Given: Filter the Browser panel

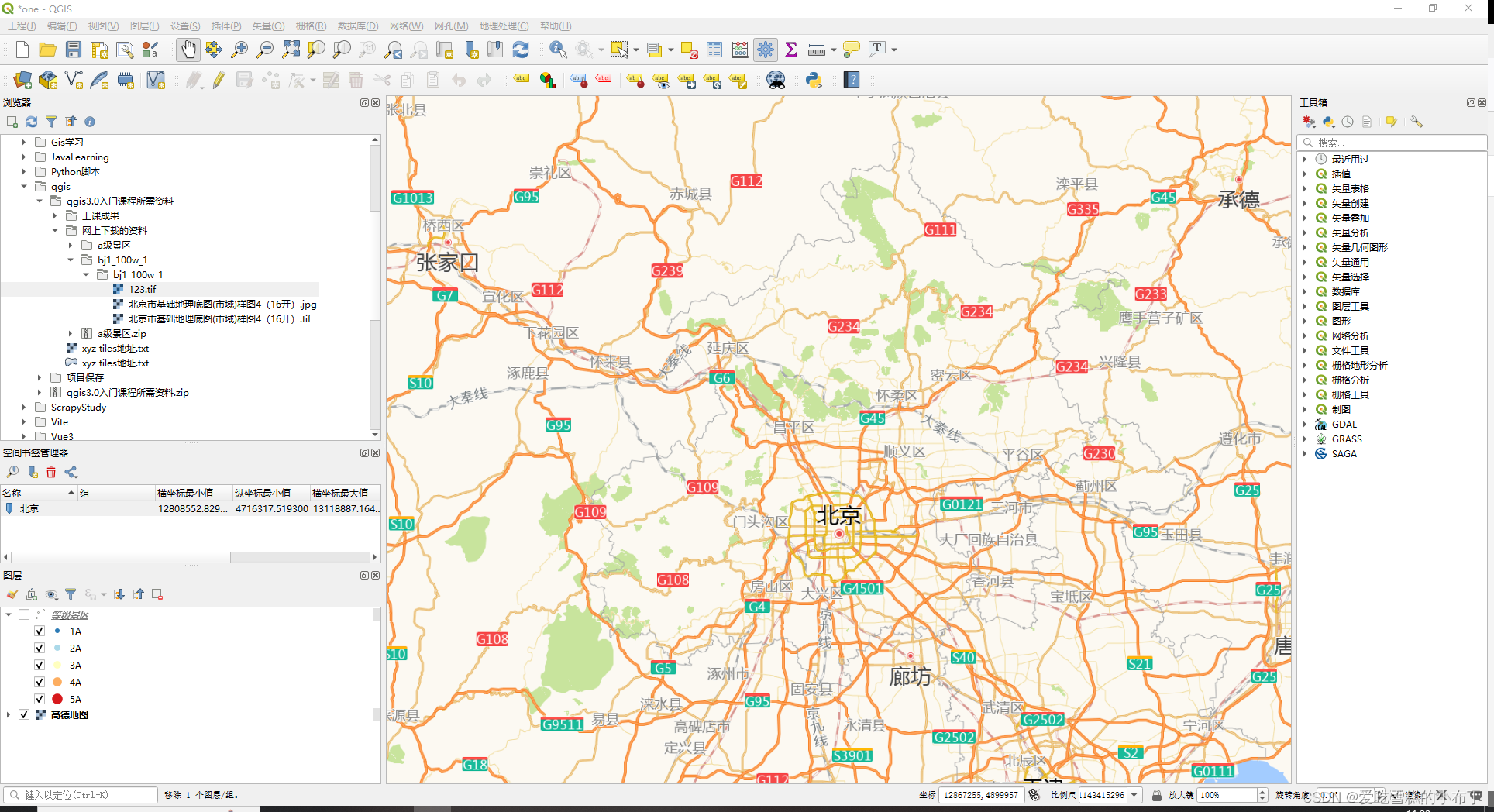Looking at the screenshot, I should pyautogui.click(x=51, y=122).
